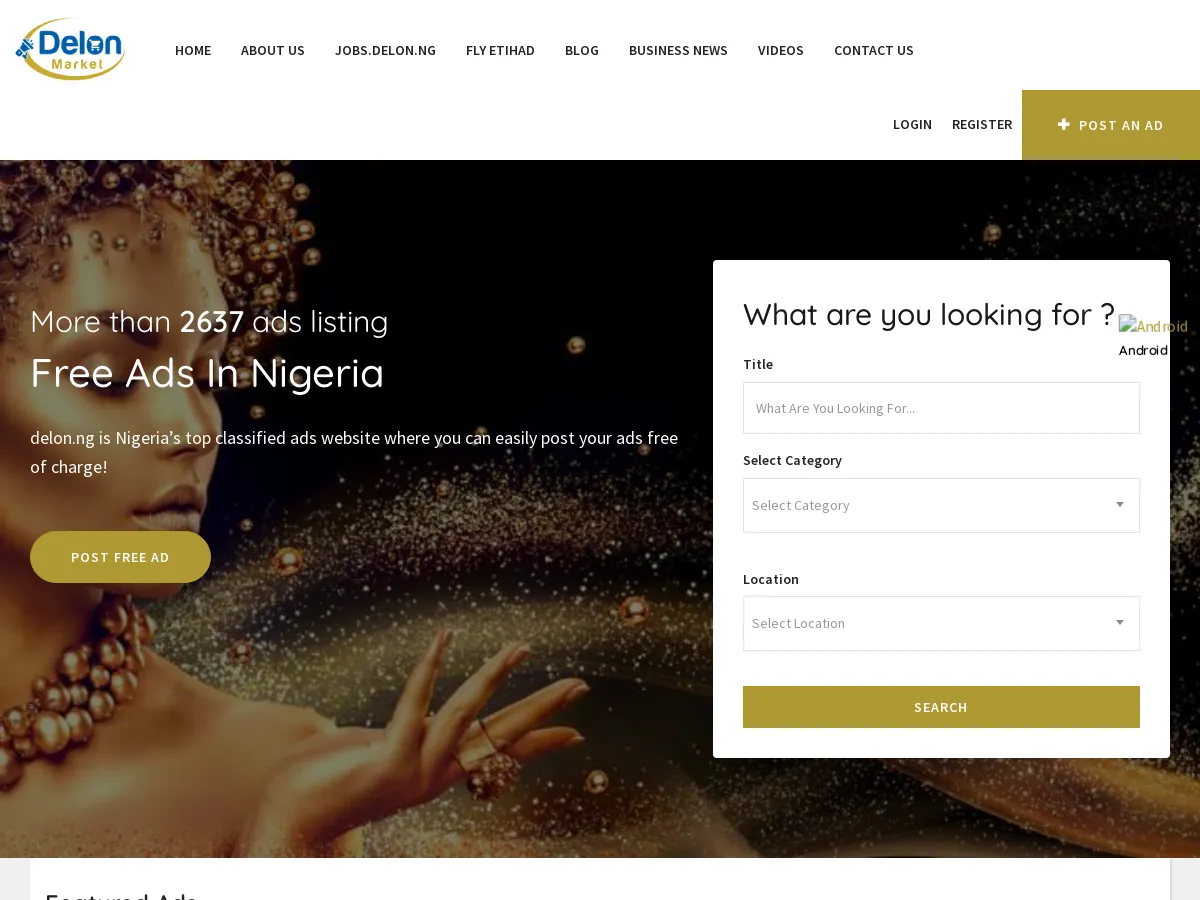Screen dimensions: 1200x900
Task: Click the Android label text link
Action: pyautogui.click(x=1143, y=350)
